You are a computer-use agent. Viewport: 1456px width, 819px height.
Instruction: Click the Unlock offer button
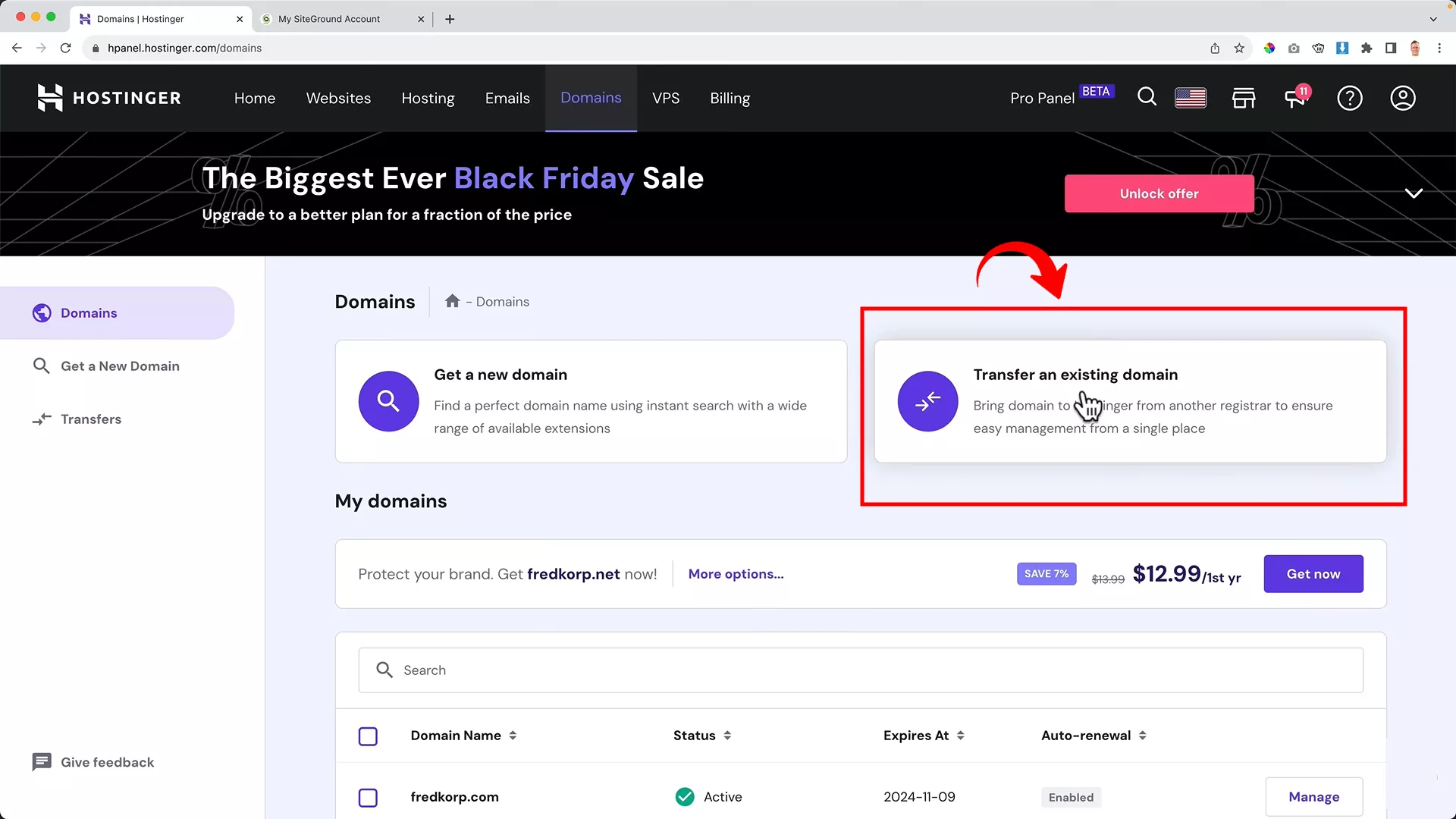click(1159, 193)
